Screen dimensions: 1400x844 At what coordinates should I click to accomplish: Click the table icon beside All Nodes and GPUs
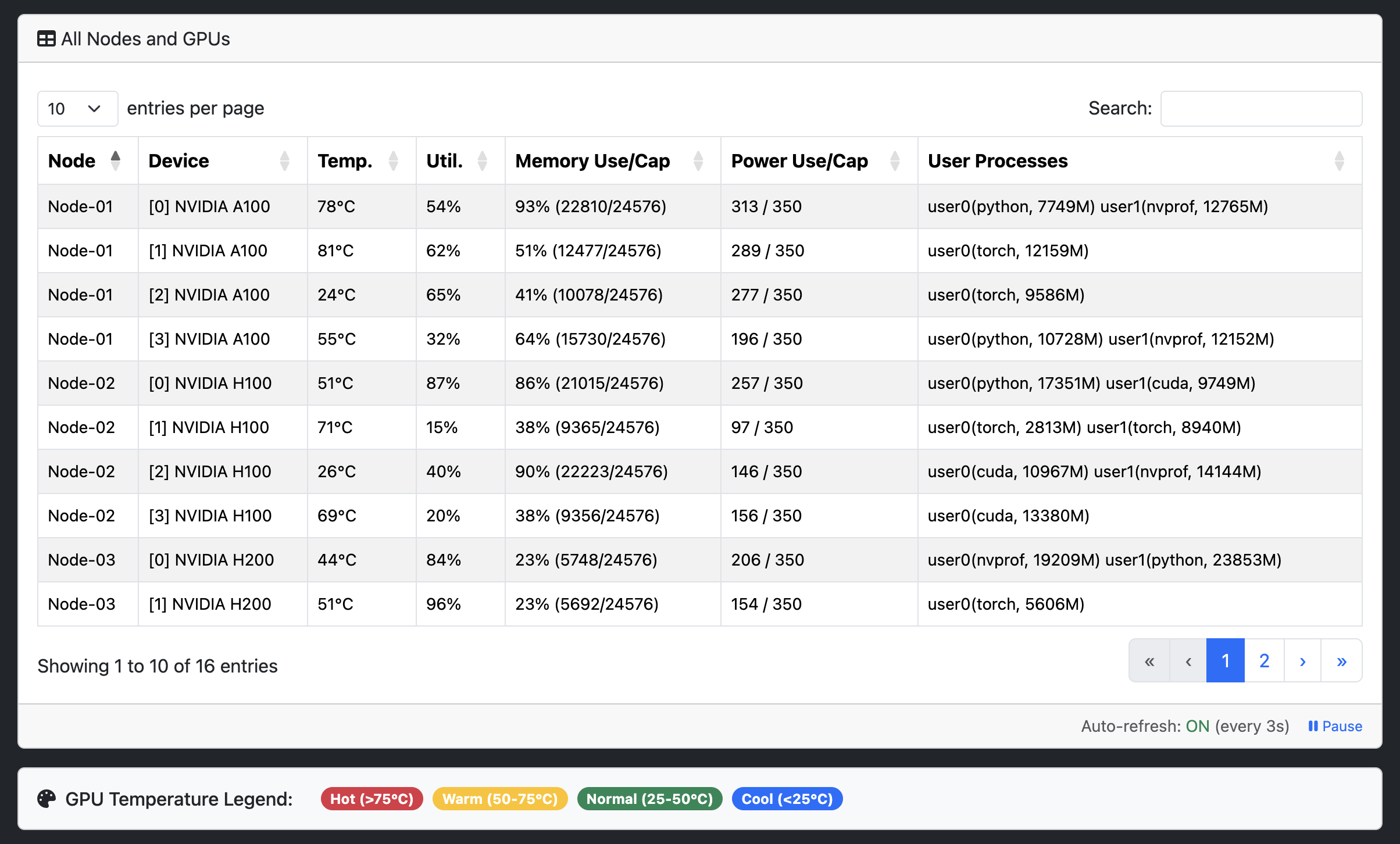click(x=47, y=39)
